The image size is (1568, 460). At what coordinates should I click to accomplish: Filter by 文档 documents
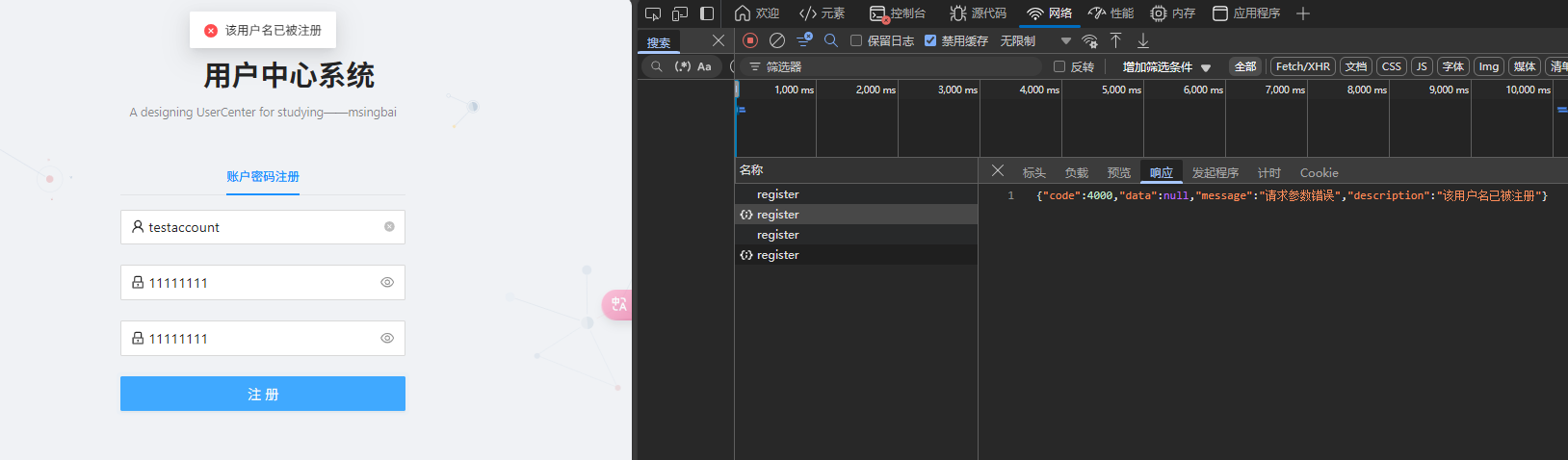pos(1356,66)
